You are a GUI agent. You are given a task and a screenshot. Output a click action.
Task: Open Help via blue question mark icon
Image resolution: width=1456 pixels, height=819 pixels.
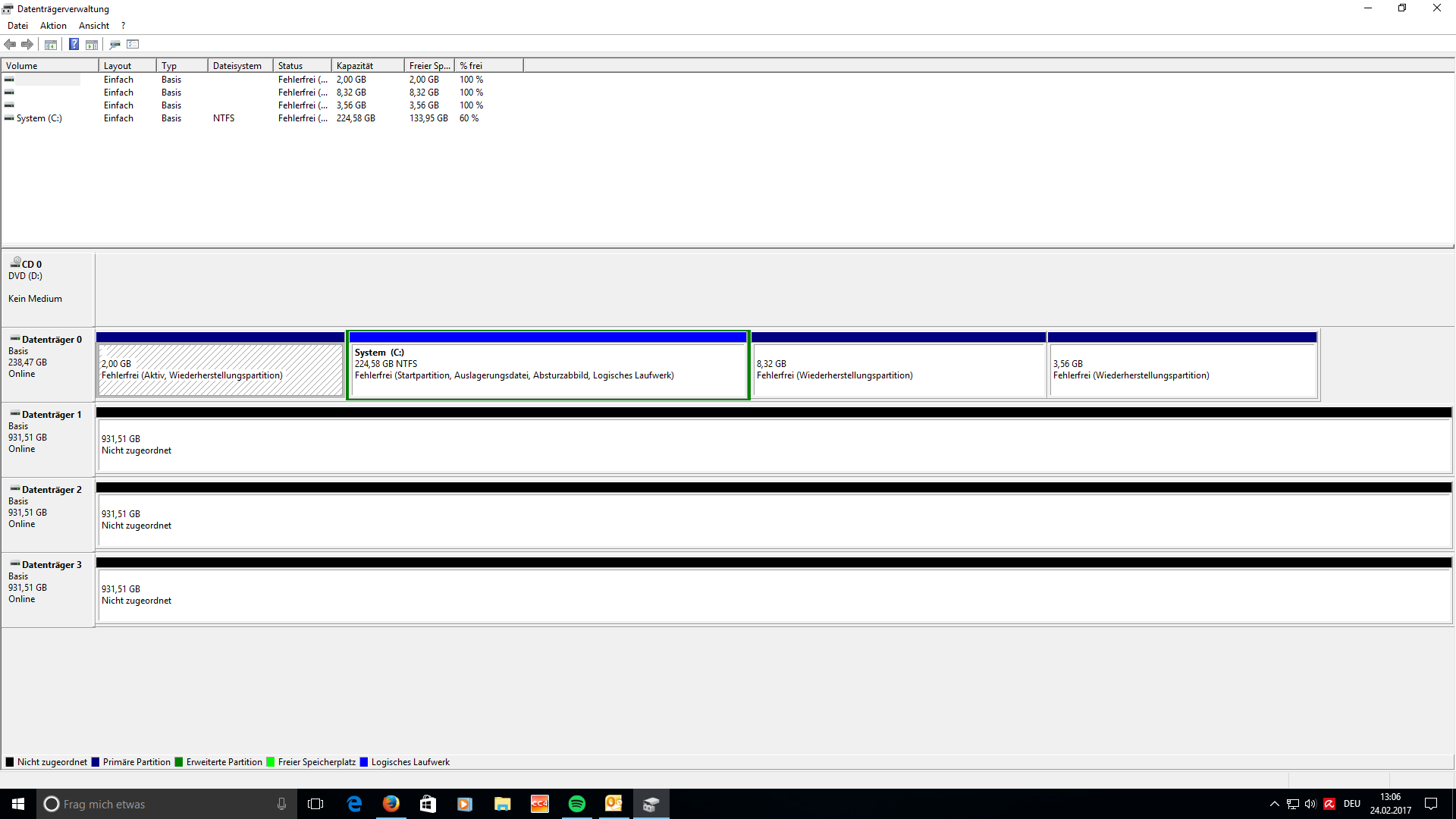click(x=74, y=44)
